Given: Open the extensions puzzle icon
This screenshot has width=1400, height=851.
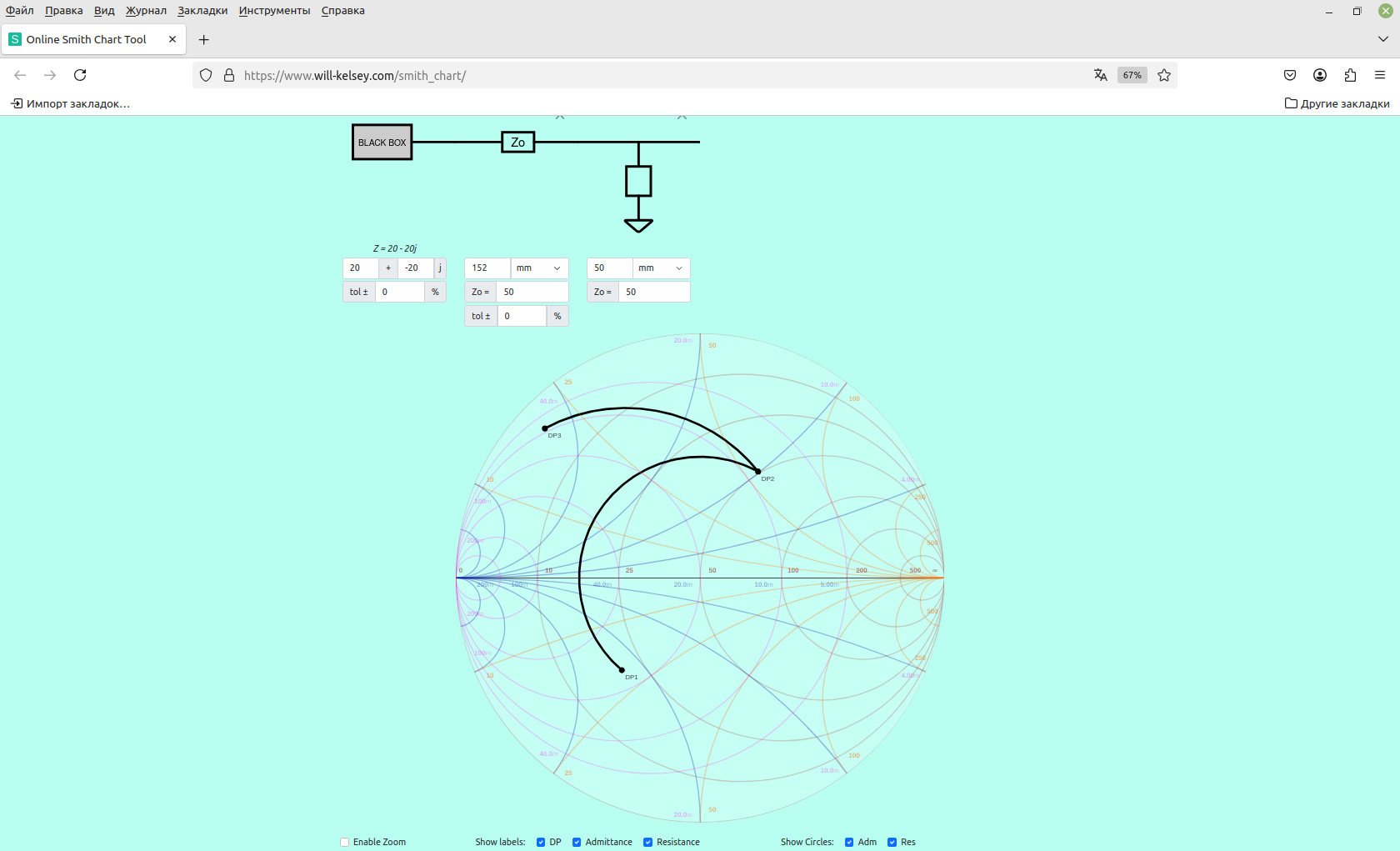Looking at the screenshot, I should coord(1350,75).
